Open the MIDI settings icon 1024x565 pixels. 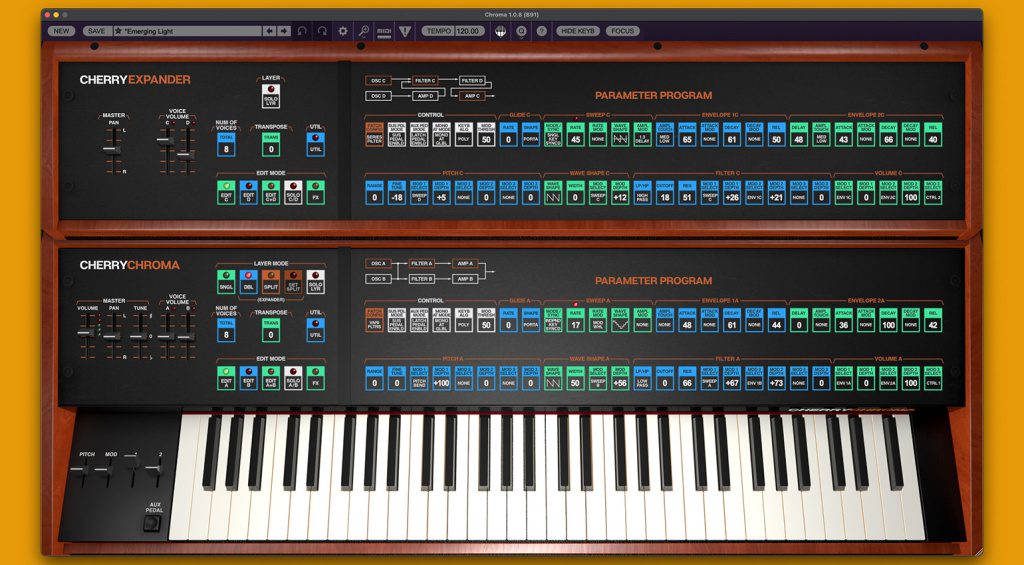[384, 31]
